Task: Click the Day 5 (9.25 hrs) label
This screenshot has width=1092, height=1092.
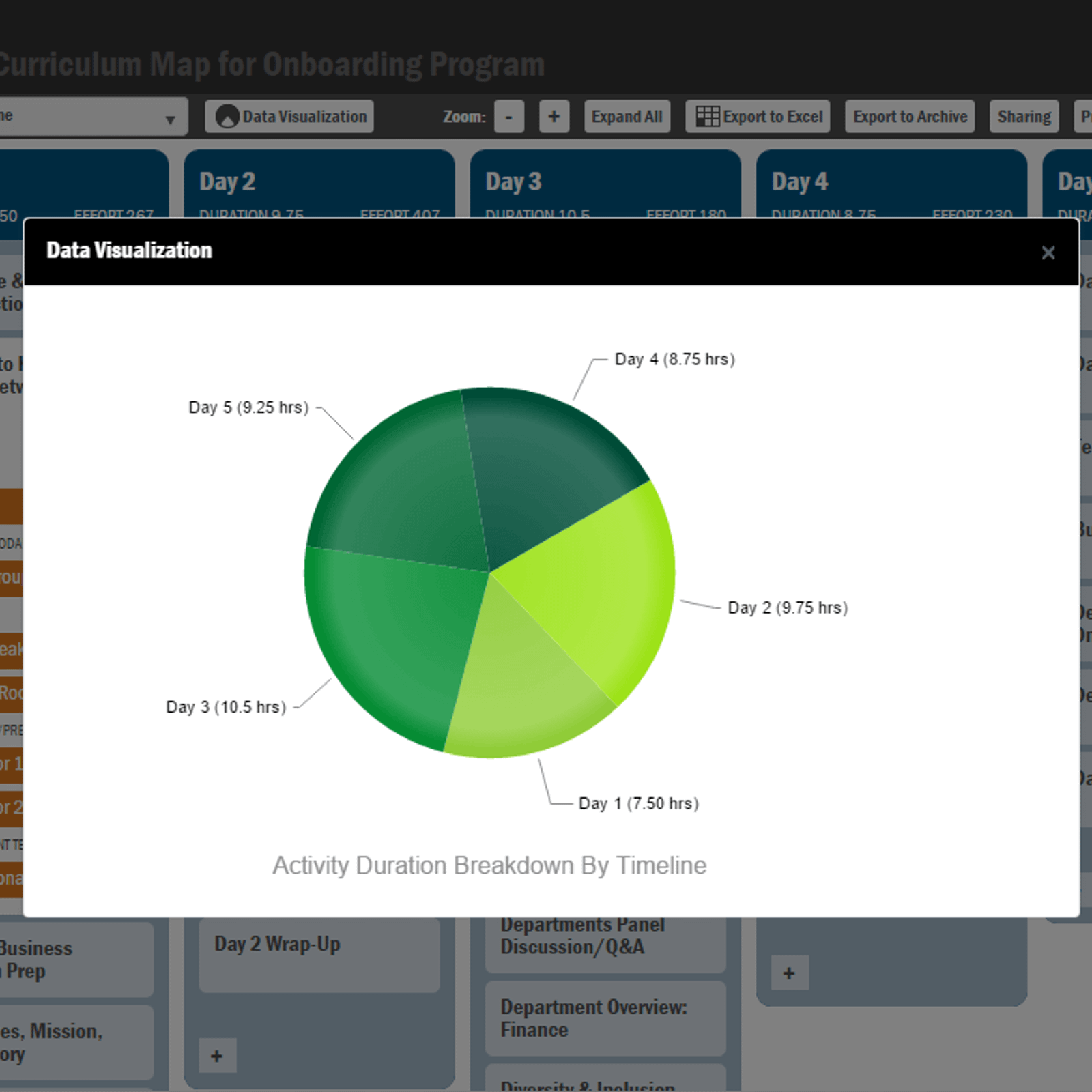Action: coord(248,407)
